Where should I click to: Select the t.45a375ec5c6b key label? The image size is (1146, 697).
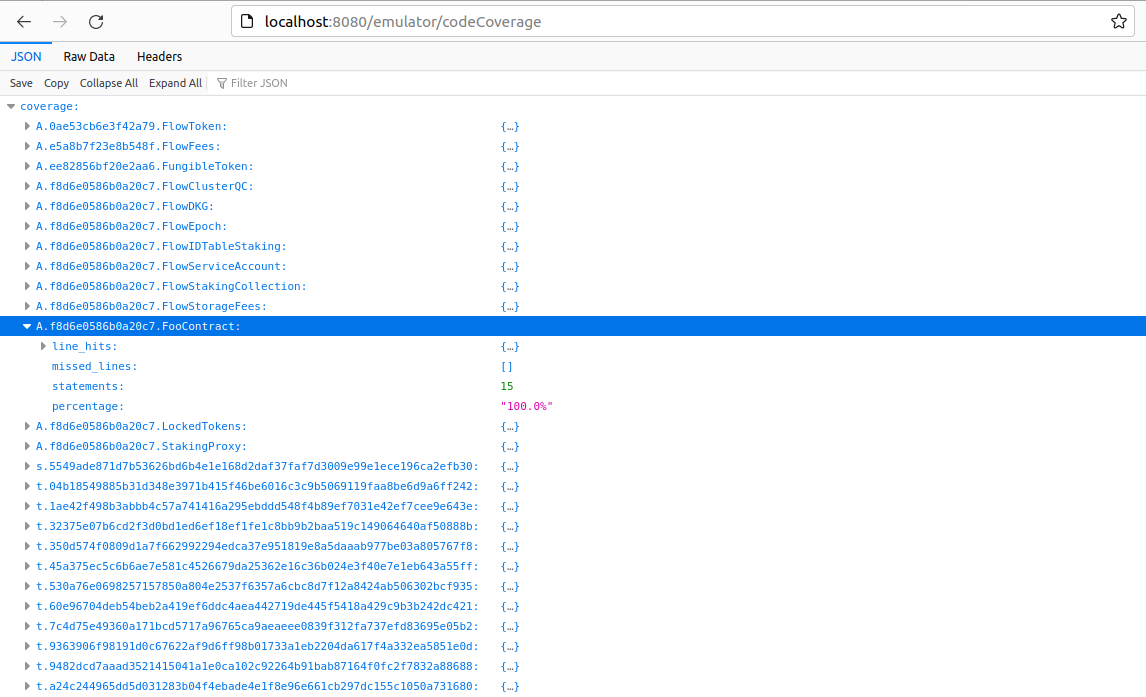[257, 567]
